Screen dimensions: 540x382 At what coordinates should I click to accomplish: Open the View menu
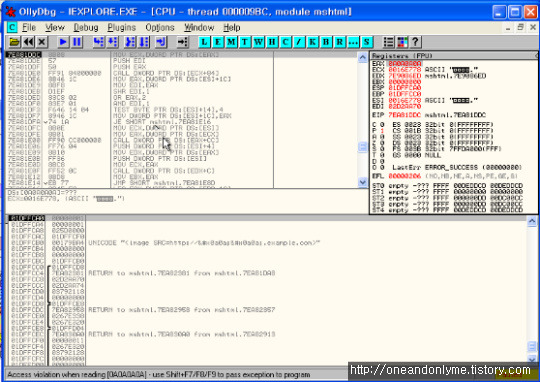coord(55,27)
